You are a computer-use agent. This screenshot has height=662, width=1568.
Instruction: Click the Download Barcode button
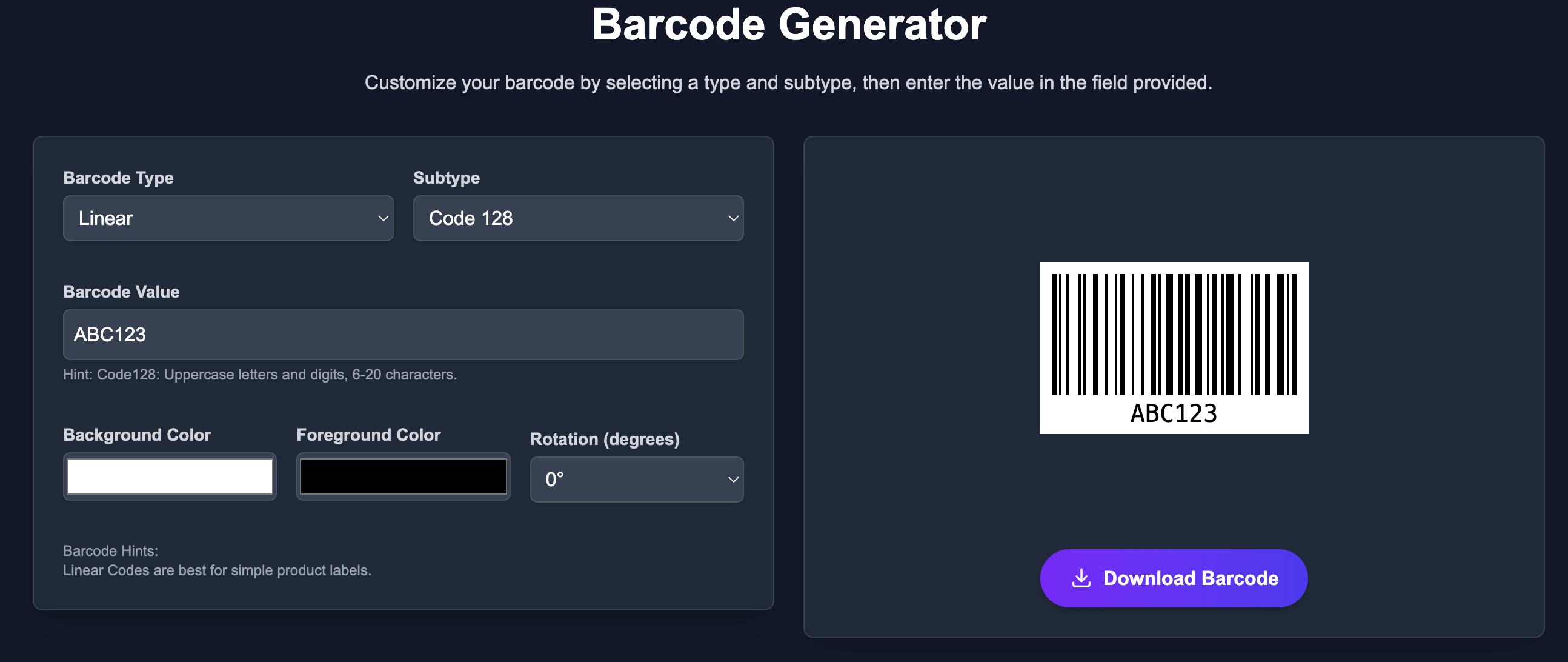click(1172, 578)
